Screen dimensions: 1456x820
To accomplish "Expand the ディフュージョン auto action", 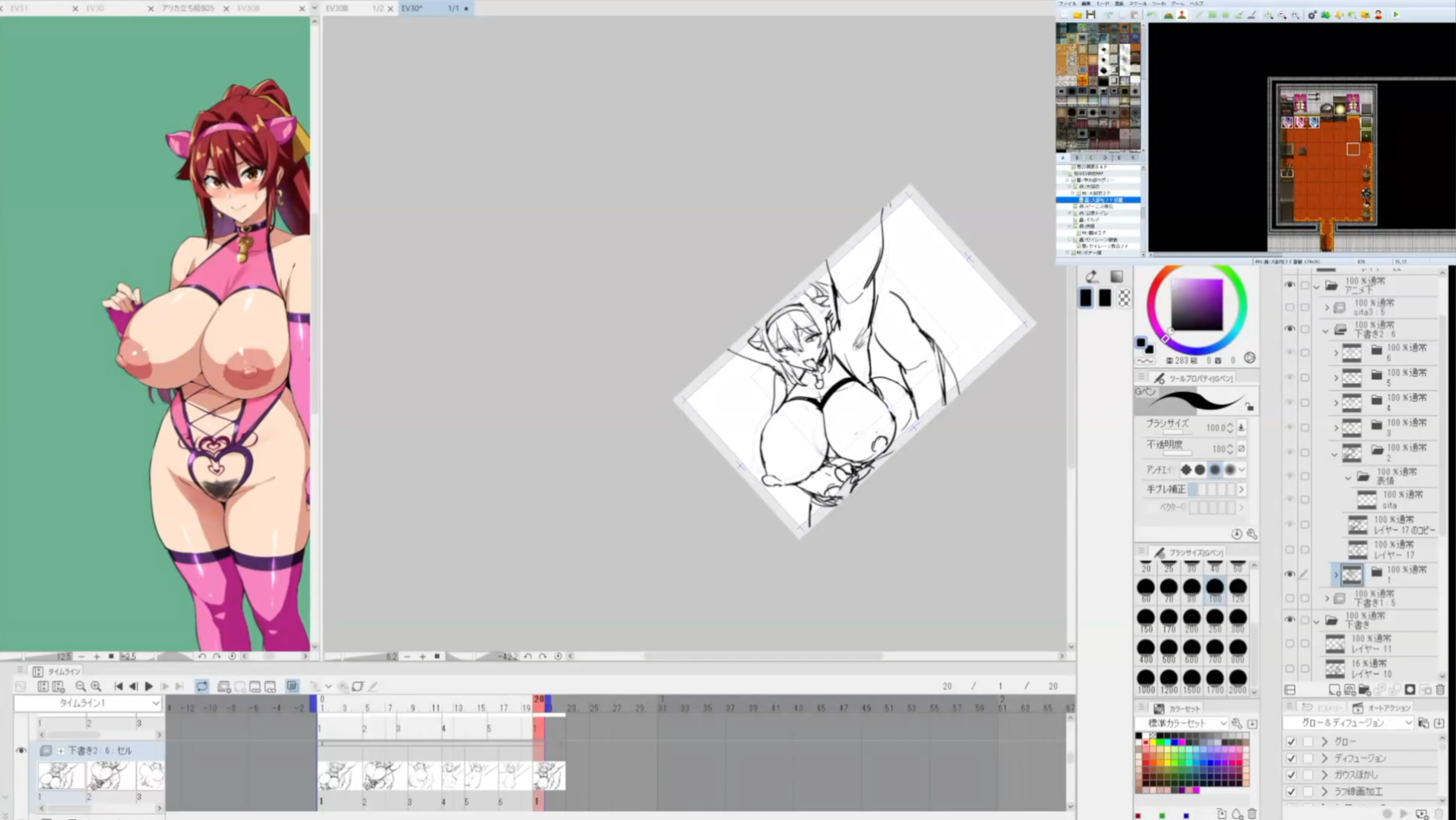I will pyautogui.click(x=1325, y=758).
